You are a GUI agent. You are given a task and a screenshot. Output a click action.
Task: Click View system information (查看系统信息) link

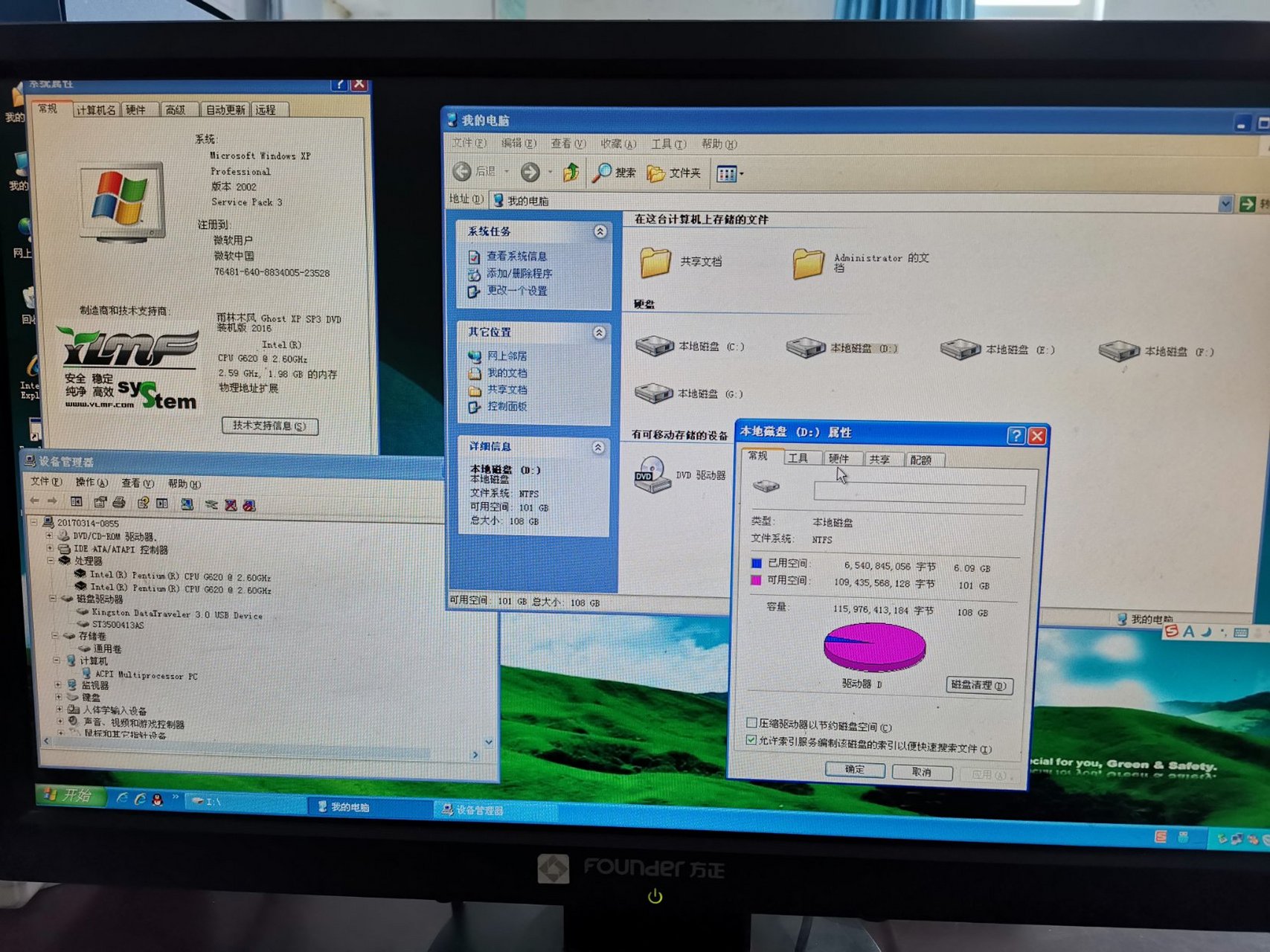coord(517,256)
